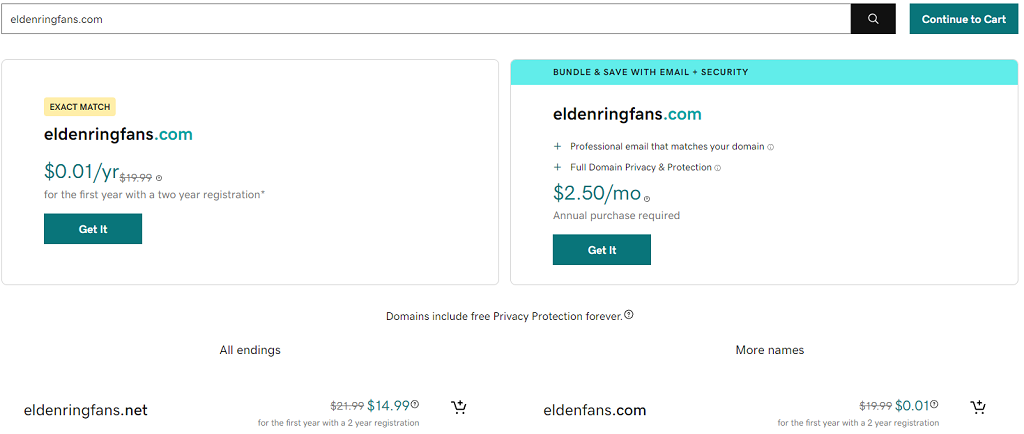Click info icon beside Professional email feature
The image size is (1024, 434).
tap(770, 147)
